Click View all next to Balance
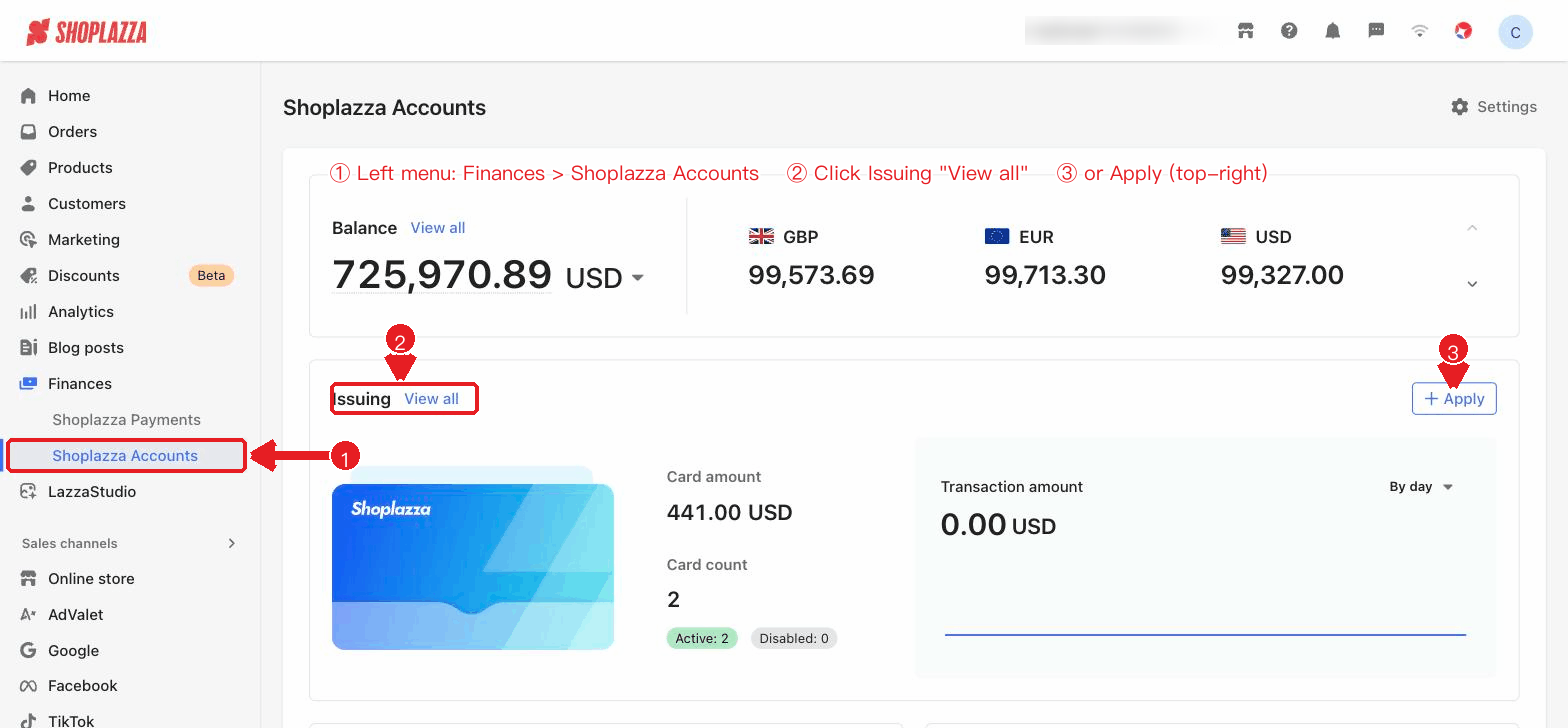Screen dimensions: 1568x728 click(438, 228)
